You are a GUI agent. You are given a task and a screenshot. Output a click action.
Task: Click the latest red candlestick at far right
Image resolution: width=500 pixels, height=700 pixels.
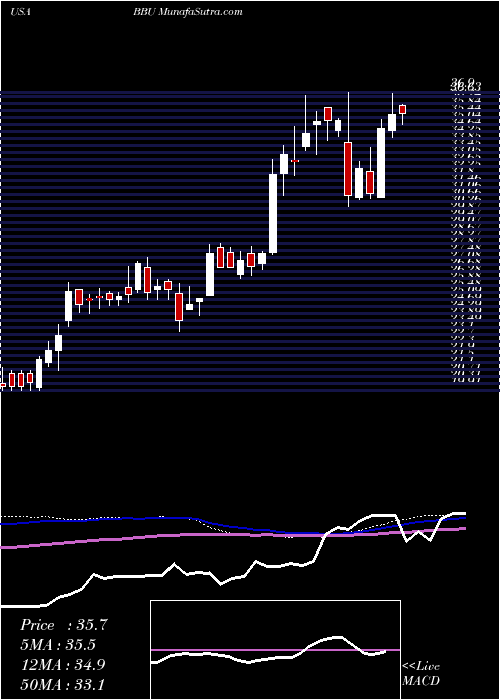click(x=402, y=109)
